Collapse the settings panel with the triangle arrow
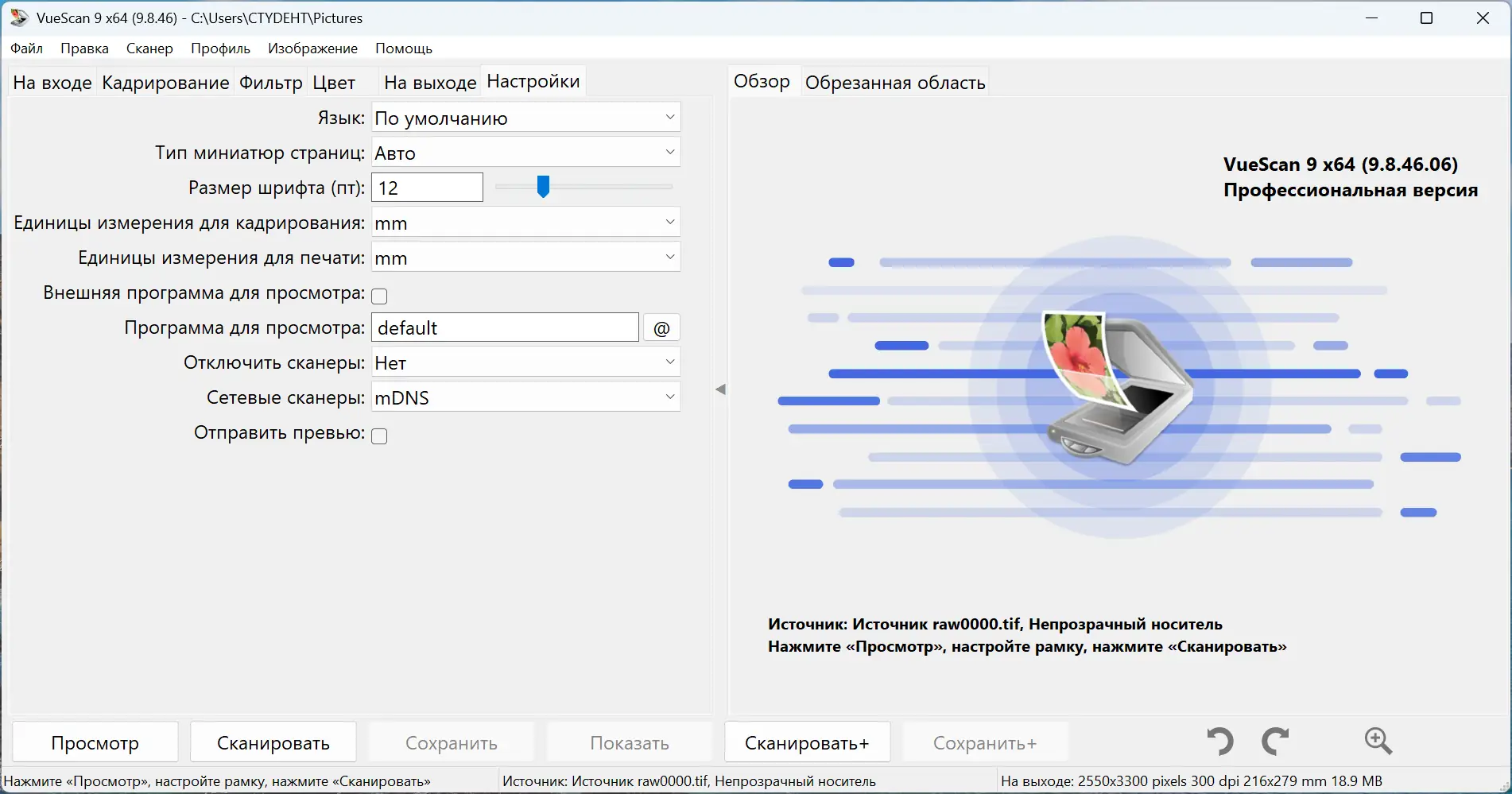Screen dimensions: 1512x794 720,389
